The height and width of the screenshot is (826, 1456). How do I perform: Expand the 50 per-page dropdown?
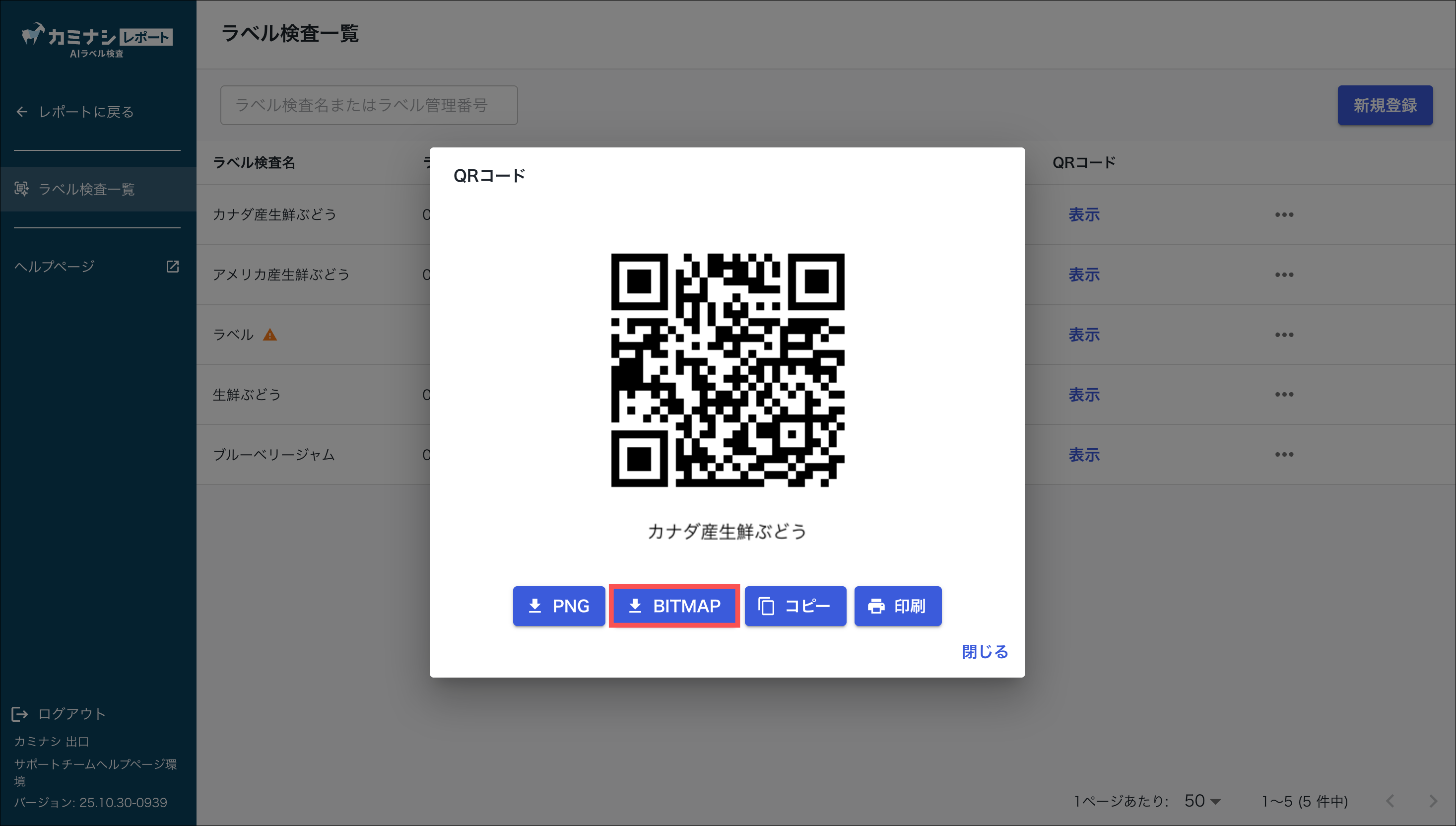pyautogui.click(x=1202, y=801)
